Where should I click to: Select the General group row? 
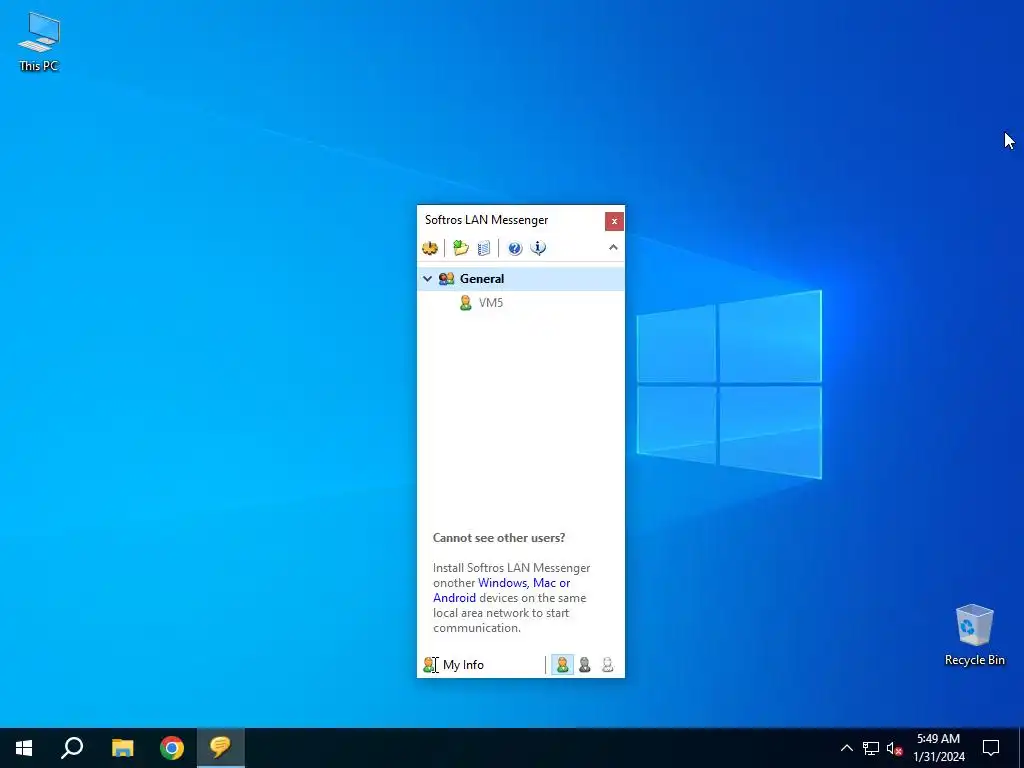pyautogui.click(x=520, y=279)
